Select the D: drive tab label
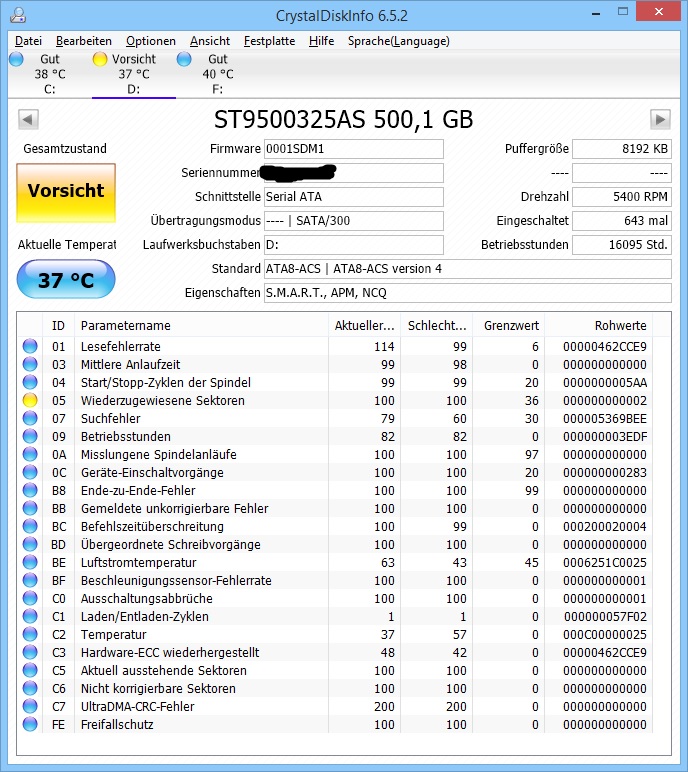This screenshot has width=688, height=772. 133,89
